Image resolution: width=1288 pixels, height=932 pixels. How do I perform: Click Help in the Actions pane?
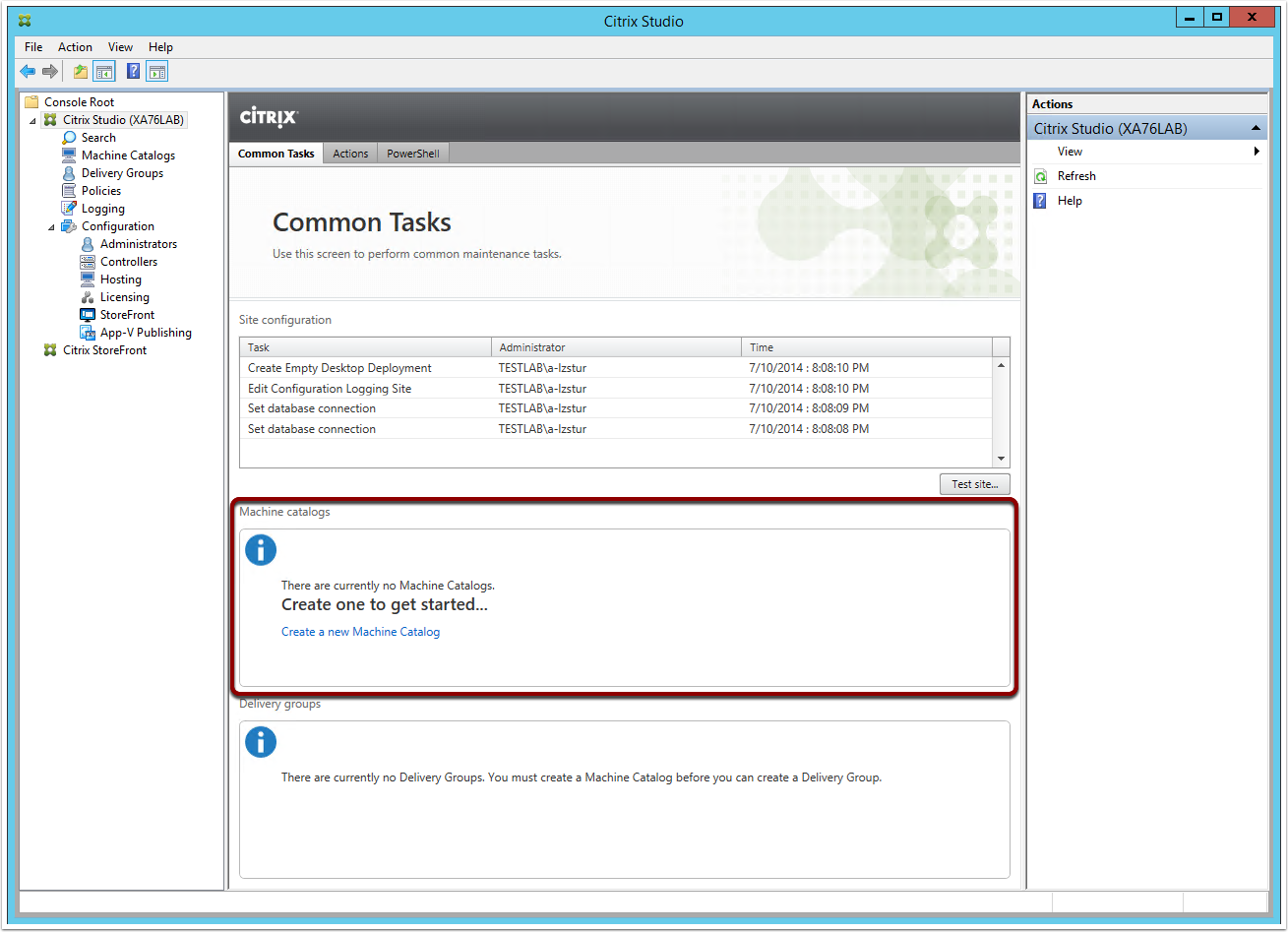click(1070, 201)
